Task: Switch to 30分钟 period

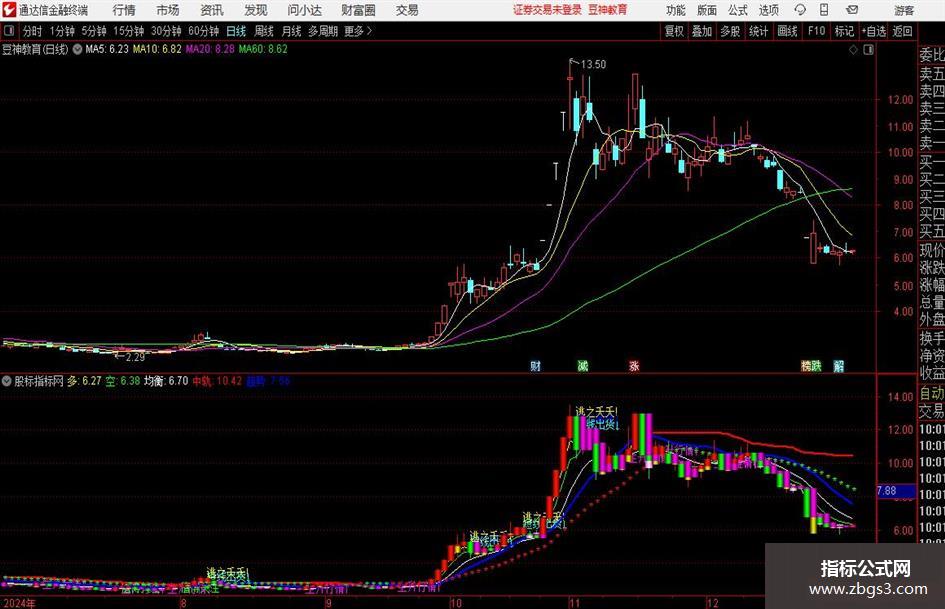Action: (x=166, y=31)
